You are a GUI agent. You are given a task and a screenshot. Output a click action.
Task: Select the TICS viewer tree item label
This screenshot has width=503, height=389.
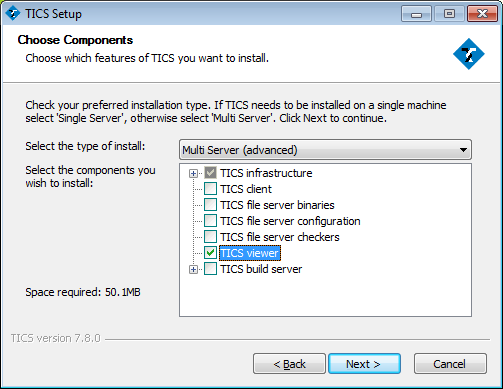coord(250,253)
